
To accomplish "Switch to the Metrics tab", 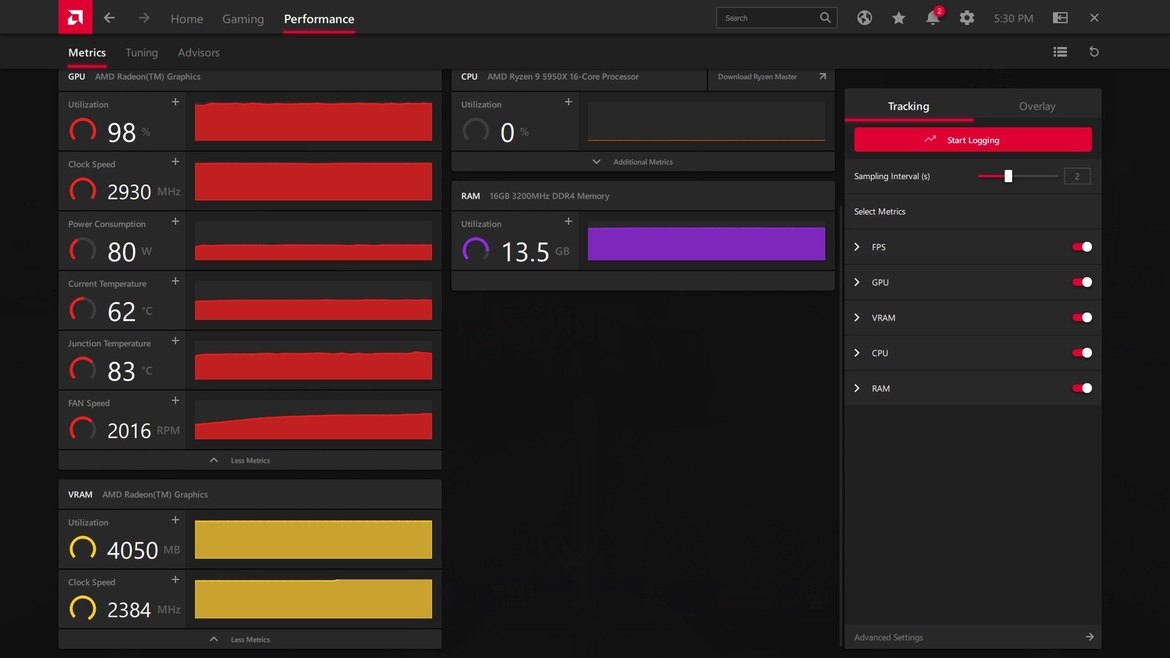I will (x=87, y=52).
